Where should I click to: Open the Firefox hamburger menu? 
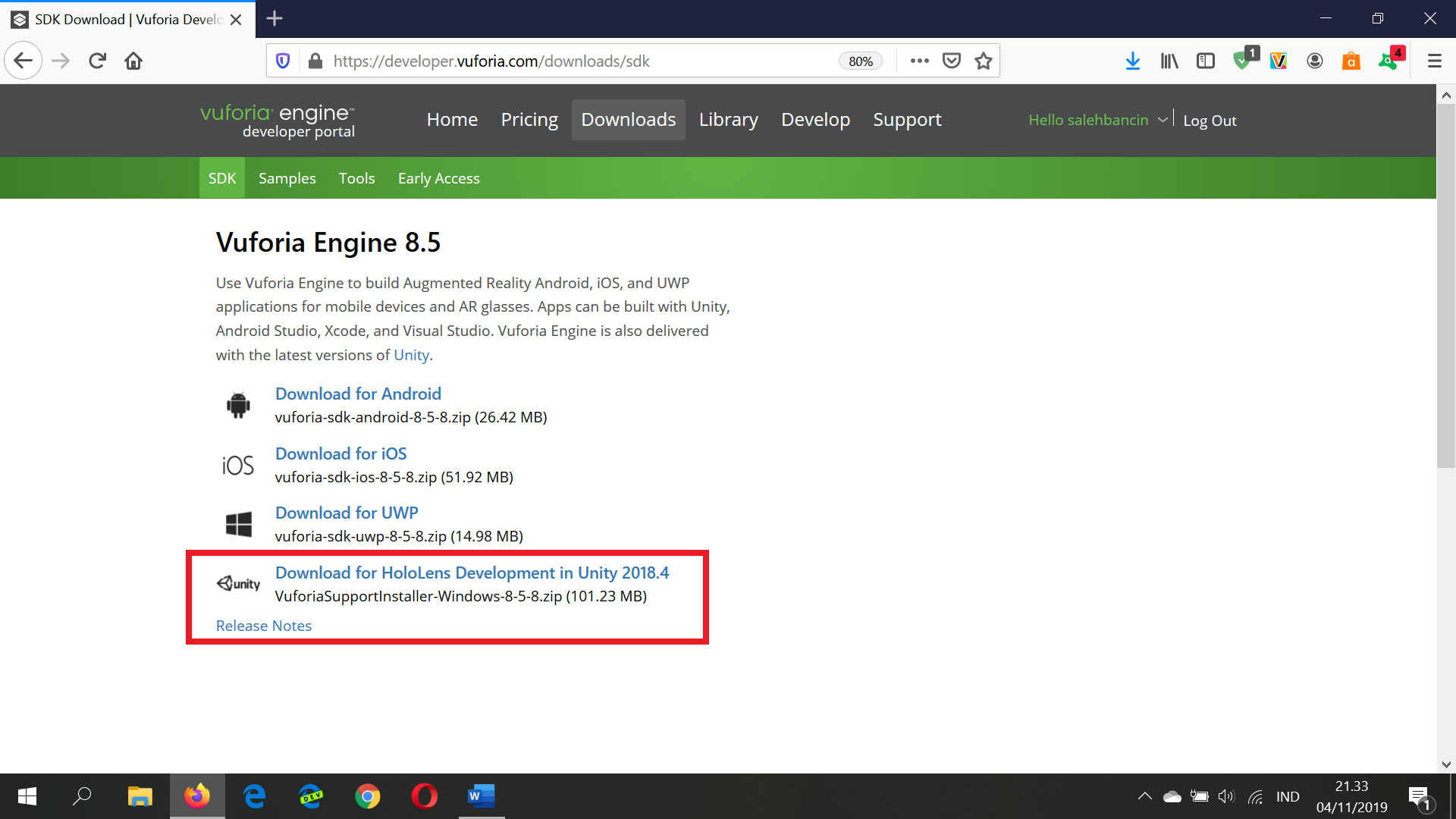[1435, 61]
